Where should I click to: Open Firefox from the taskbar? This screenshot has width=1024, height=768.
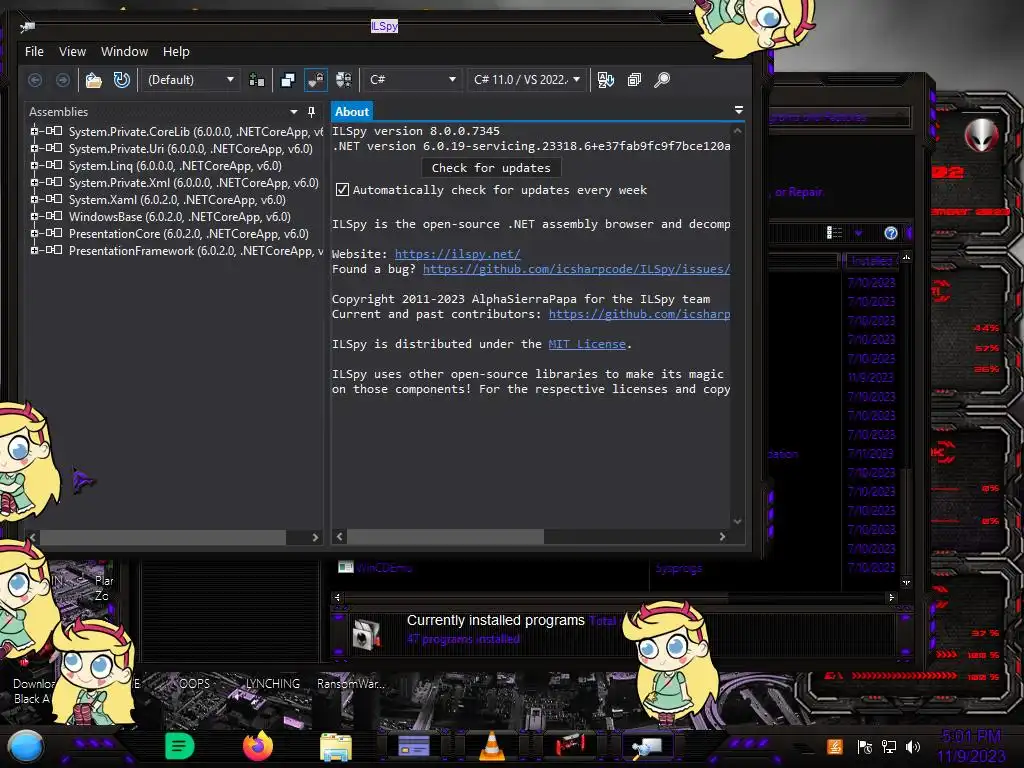(x=258, y=746)
